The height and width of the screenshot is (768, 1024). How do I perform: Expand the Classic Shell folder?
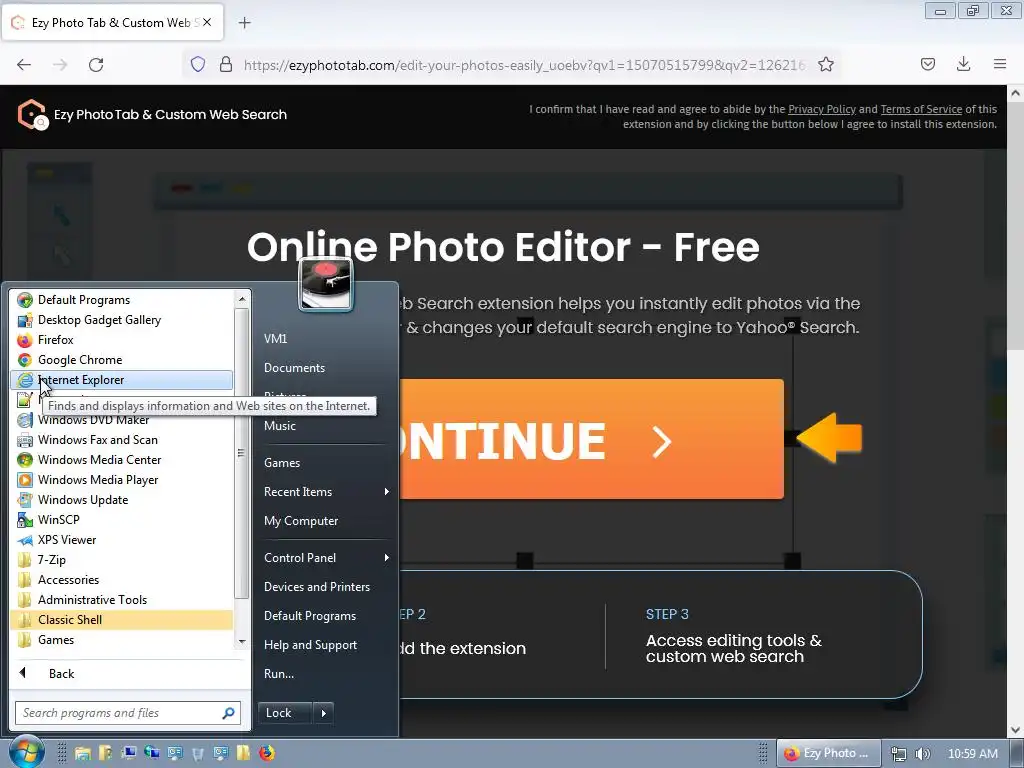coord(121,620)
